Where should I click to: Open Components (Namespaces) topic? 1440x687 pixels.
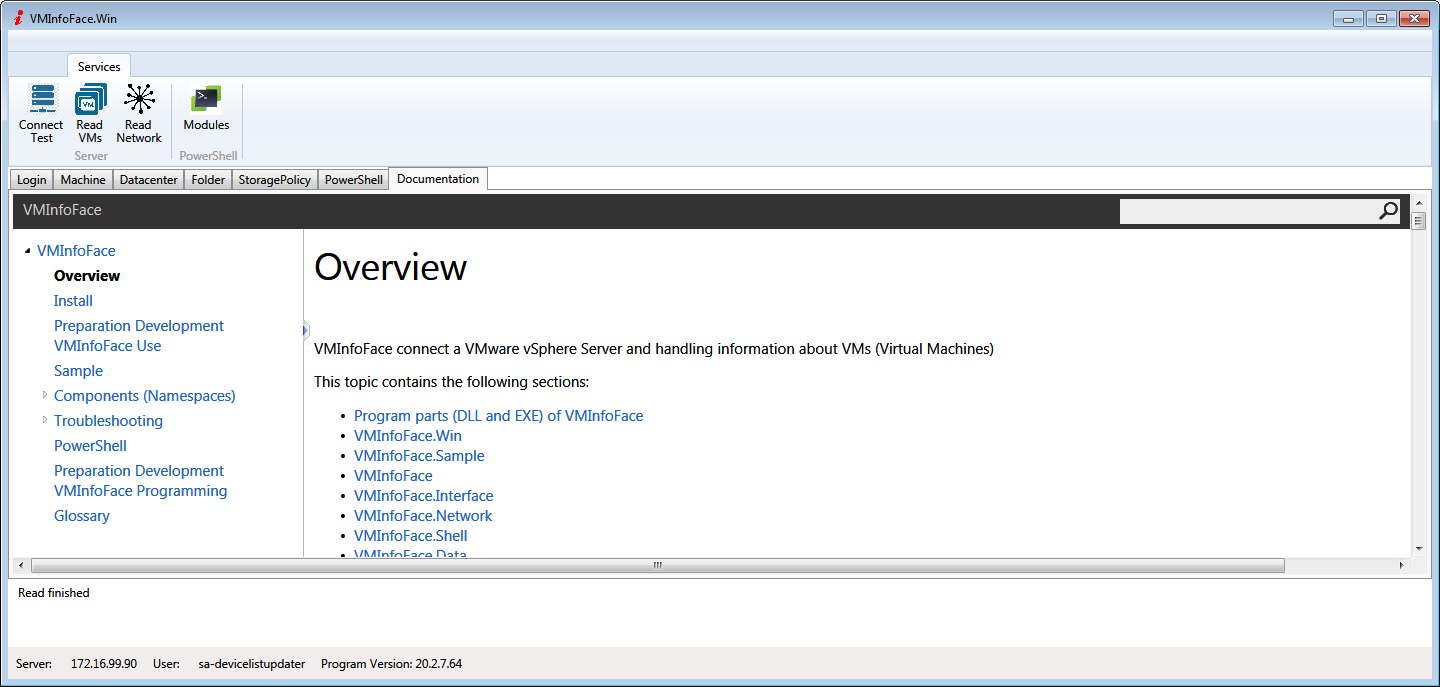[x=145, y=396]
